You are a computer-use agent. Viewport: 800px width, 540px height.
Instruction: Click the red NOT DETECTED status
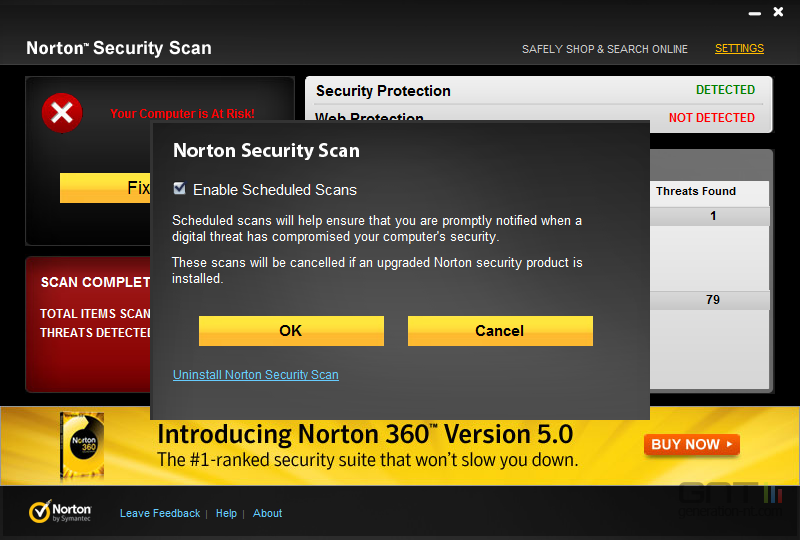(711, 118)
